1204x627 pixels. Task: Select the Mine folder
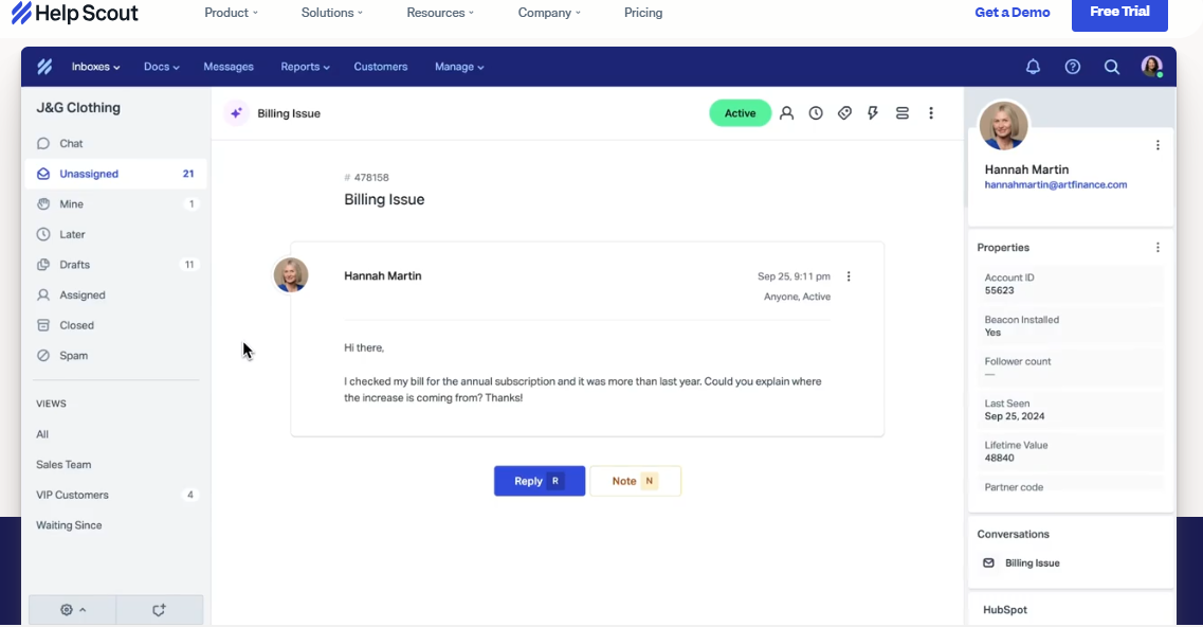click(115, 204)
